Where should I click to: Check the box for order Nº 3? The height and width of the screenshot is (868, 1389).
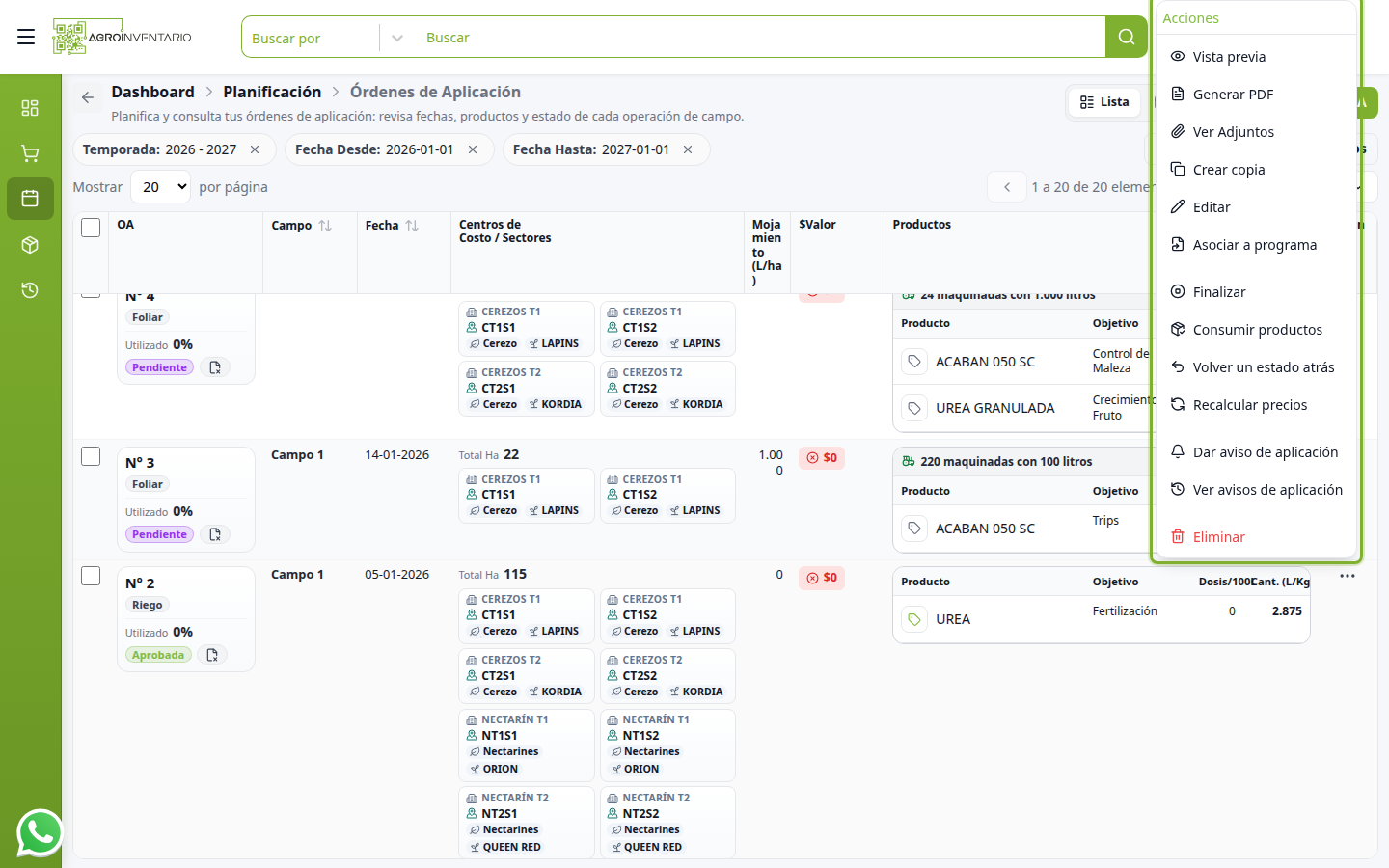(91, 456)
